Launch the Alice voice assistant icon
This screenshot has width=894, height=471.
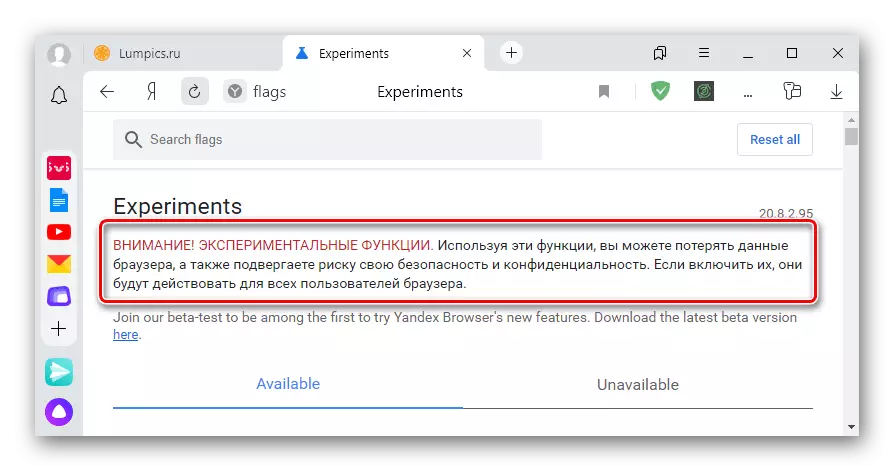(58, 410)
